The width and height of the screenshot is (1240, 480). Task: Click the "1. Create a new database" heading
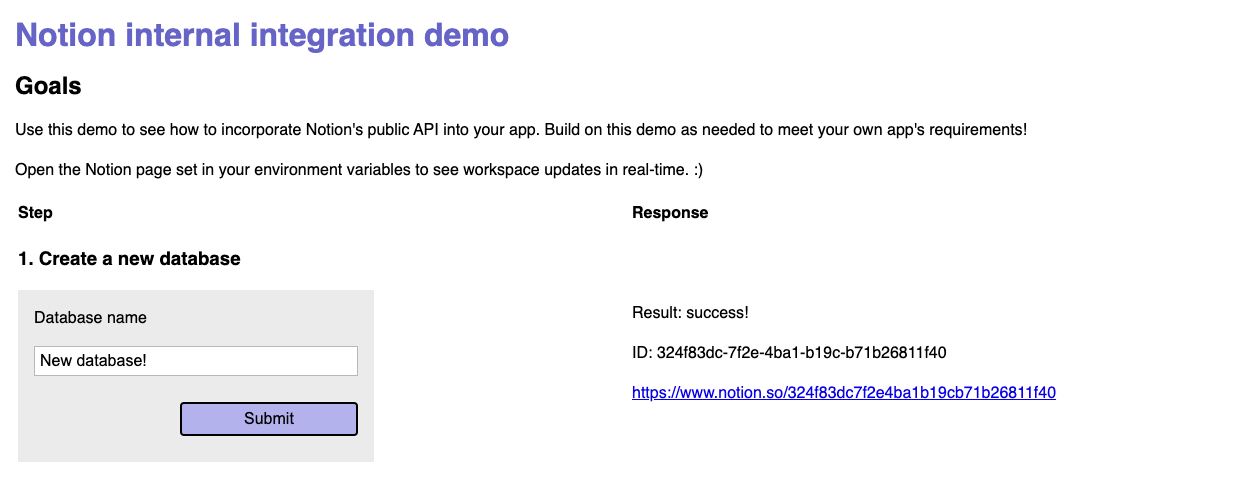tap(129, 259)
